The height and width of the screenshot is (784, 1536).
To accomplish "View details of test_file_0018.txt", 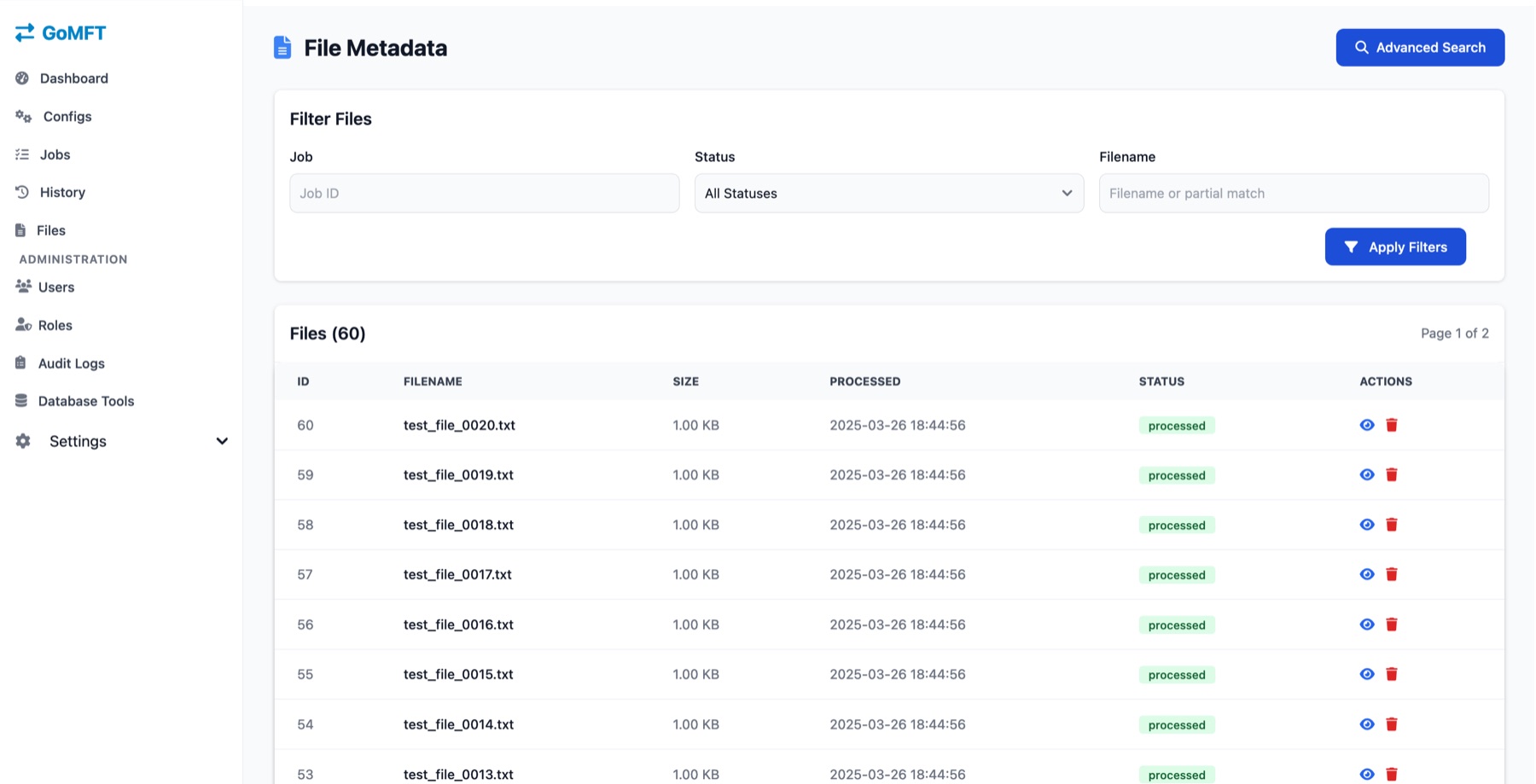I will (1367, 525).
